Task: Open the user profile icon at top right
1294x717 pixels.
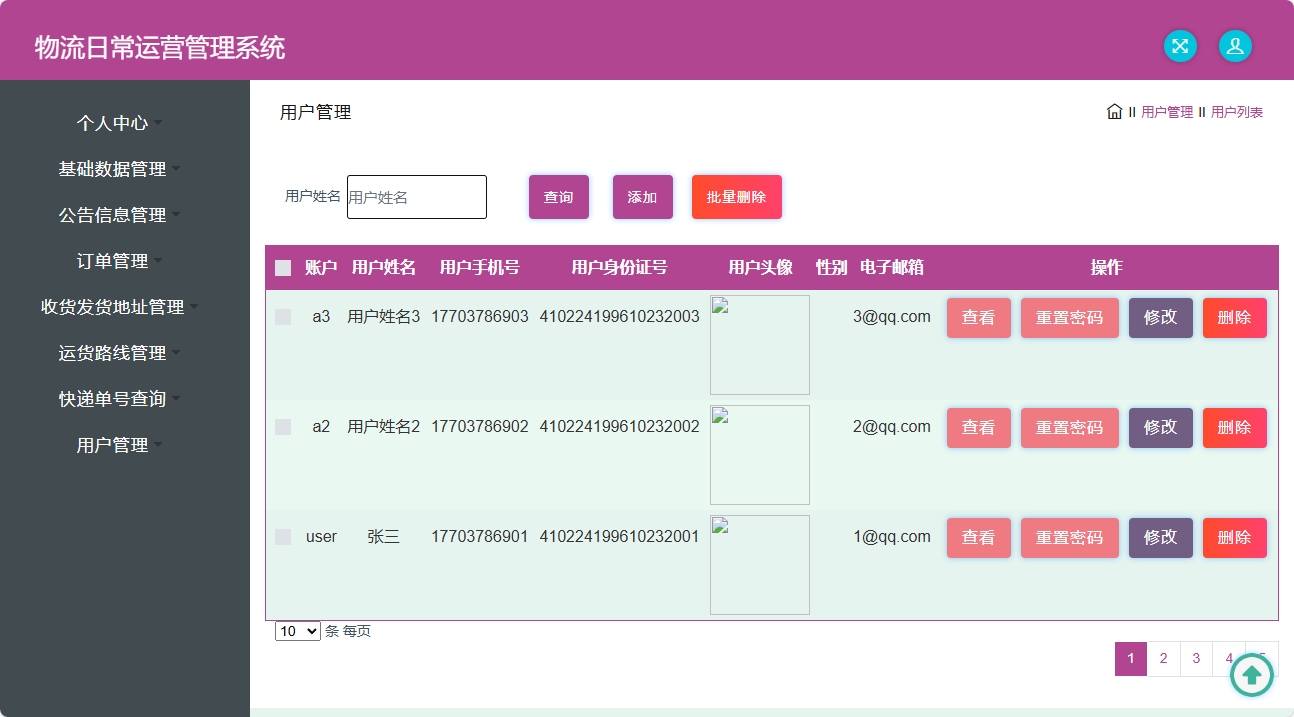Action: click(x=1234, y=46)
